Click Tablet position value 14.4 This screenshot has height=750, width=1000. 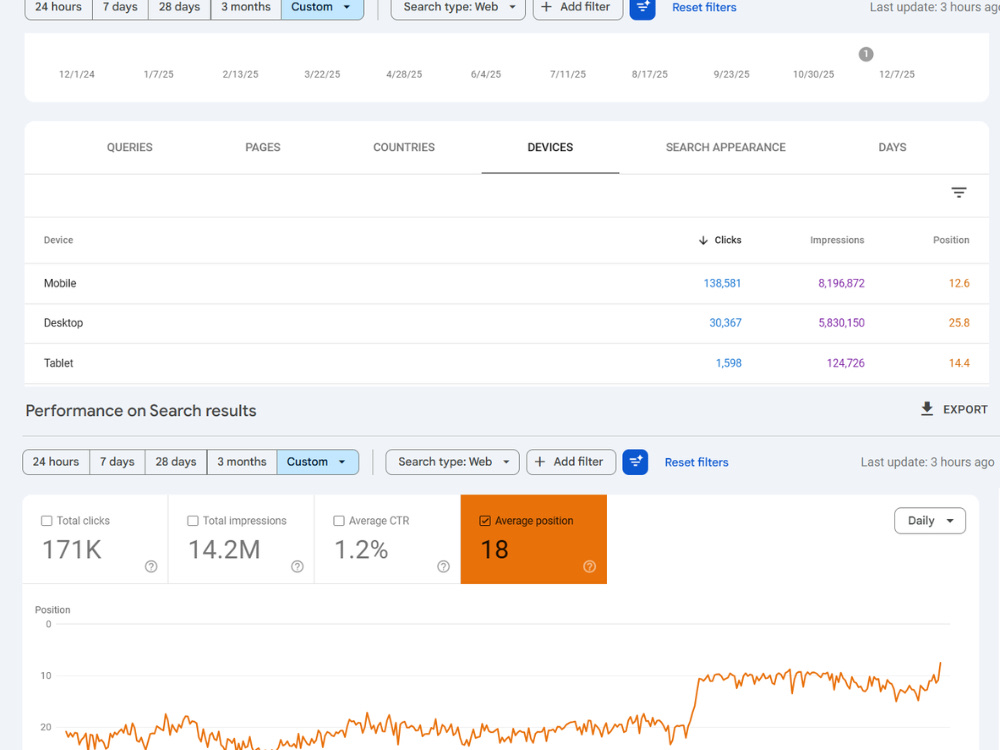click(959, 364)
